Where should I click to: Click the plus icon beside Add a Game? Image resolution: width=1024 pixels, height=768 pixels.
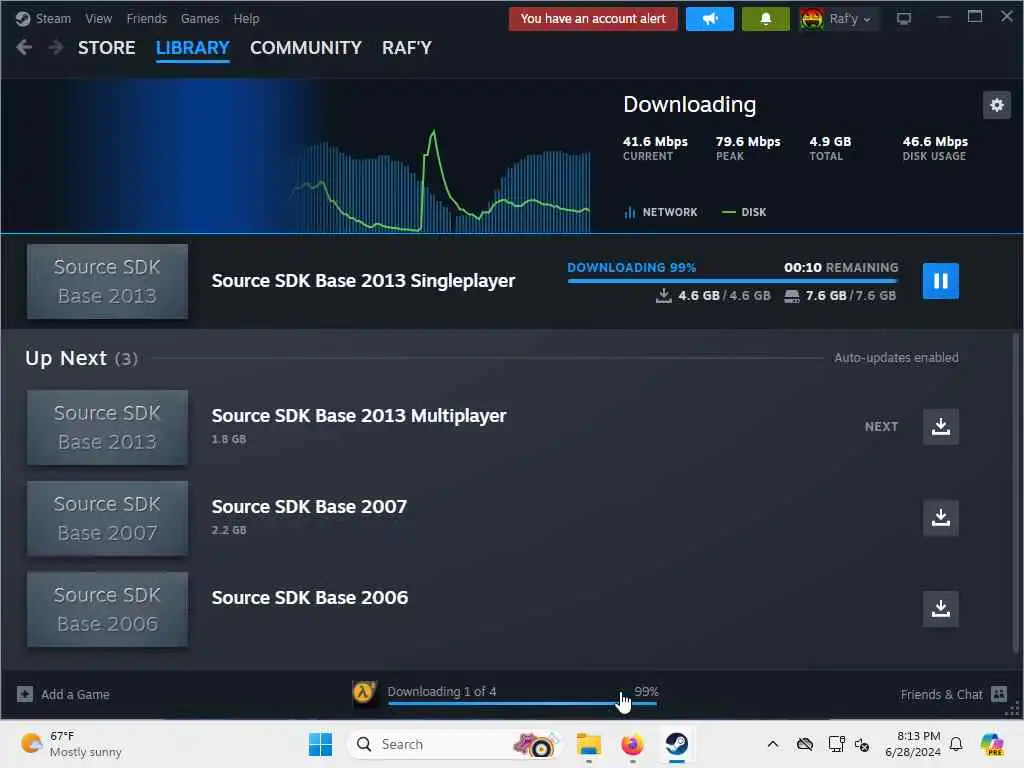(x=25, y=694)
